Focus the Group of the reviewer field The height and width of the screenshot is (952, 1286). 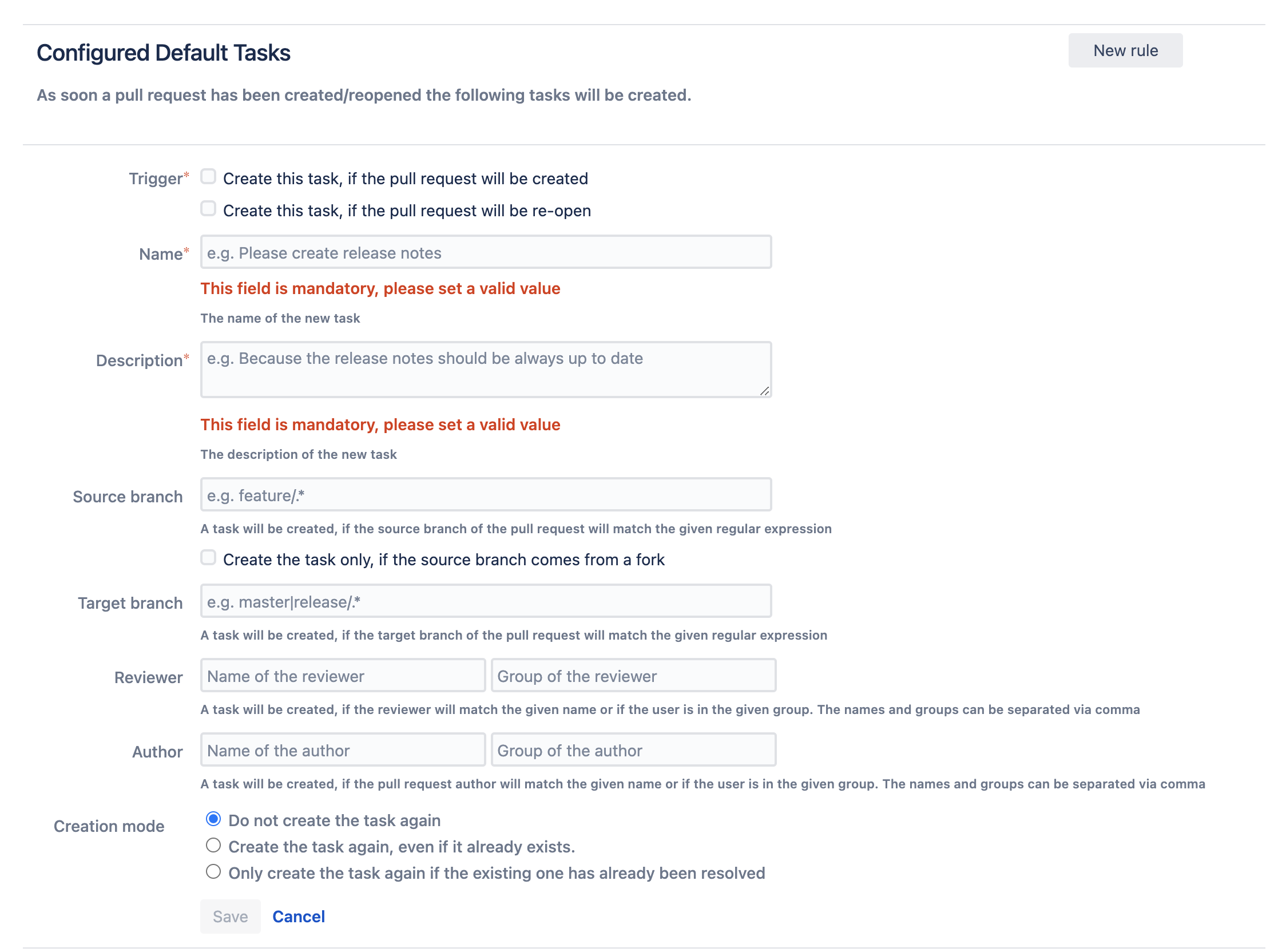(633, 676)
